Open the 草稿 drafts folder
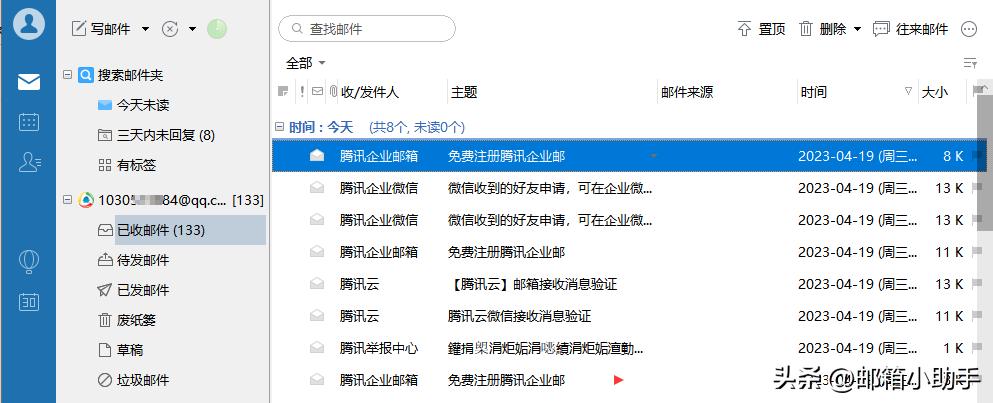The image size is (993, 403). pyautogui.click(x=120, y=350)
